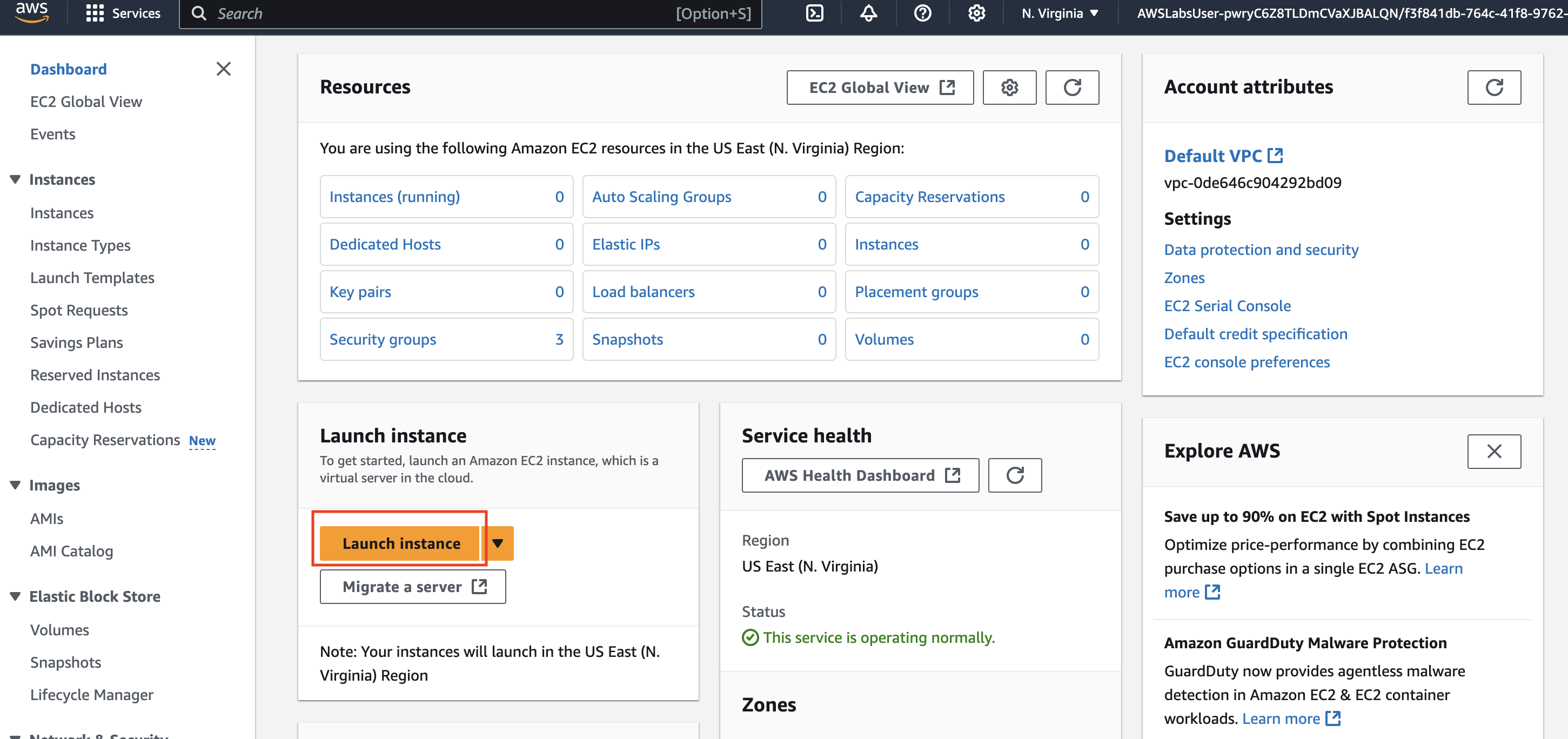The height and width of the screenshot is (739, 1568).
Task: Go to AMI Catalog in sidebar
Action: coord(72,551)
